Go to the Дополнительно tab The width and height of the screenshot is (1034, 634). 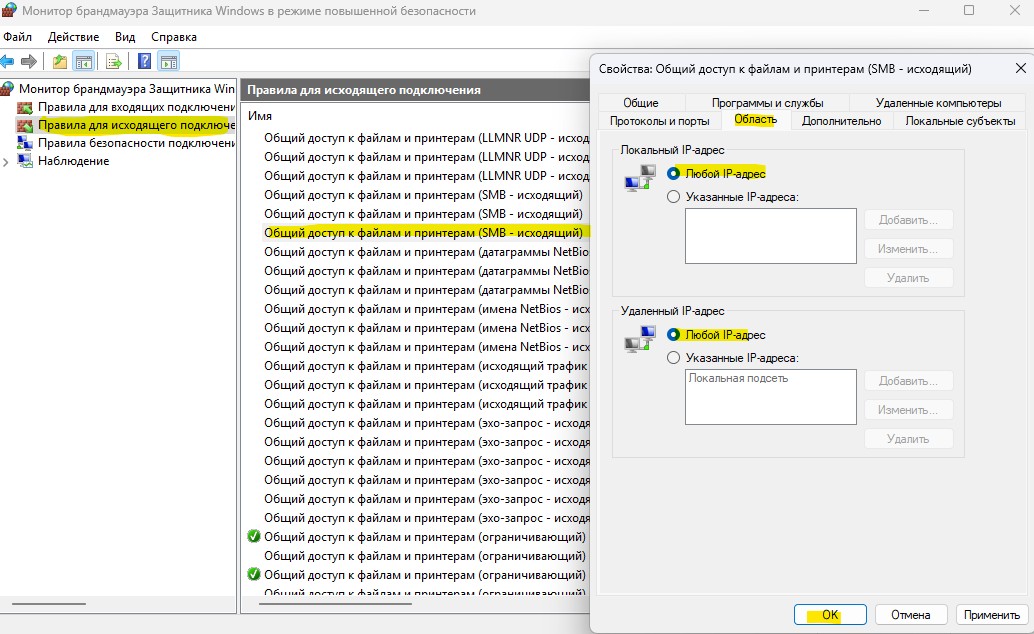[x=841, y=121]
